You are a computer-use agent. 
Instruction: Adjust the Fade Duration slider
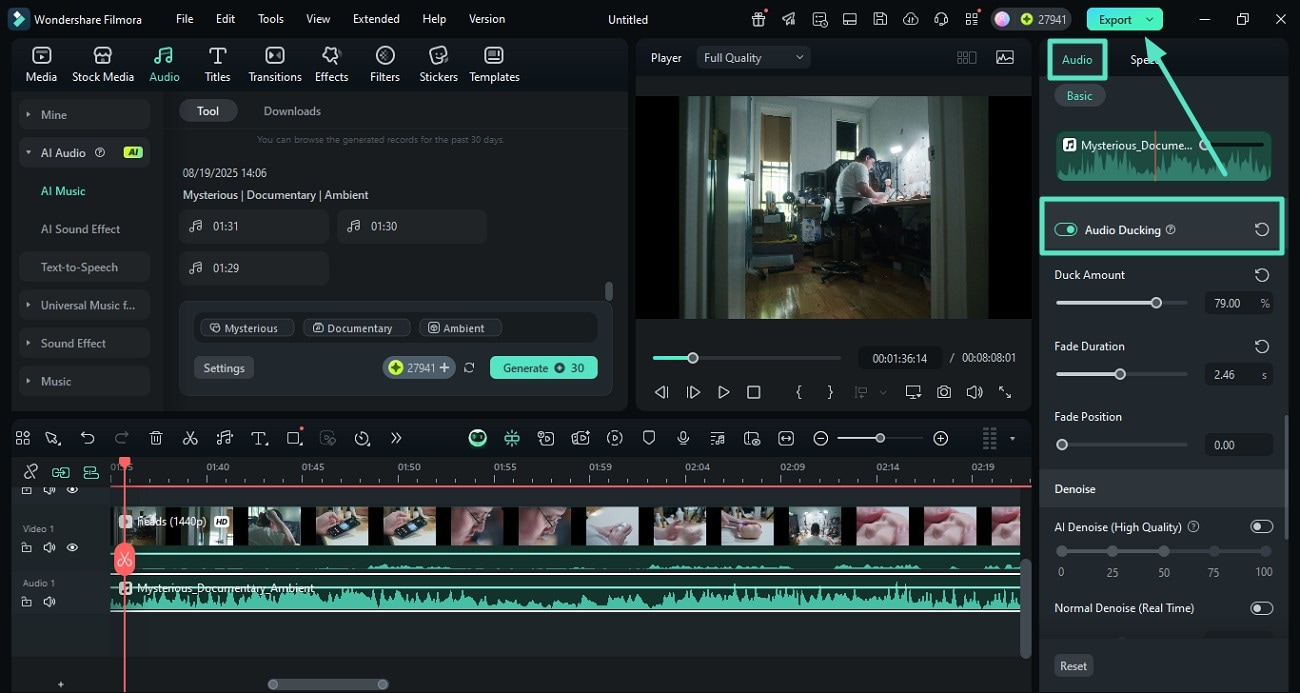tap(1121, 374)
